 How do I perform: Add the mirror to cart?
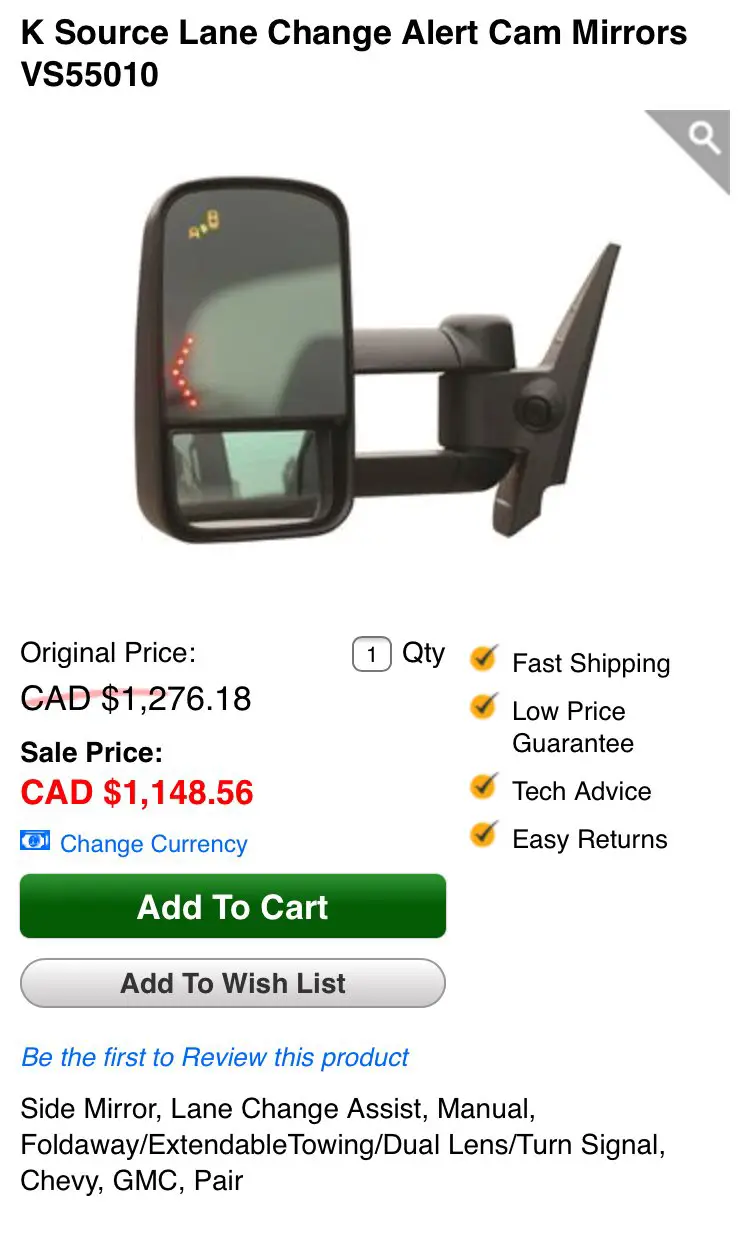233,906
